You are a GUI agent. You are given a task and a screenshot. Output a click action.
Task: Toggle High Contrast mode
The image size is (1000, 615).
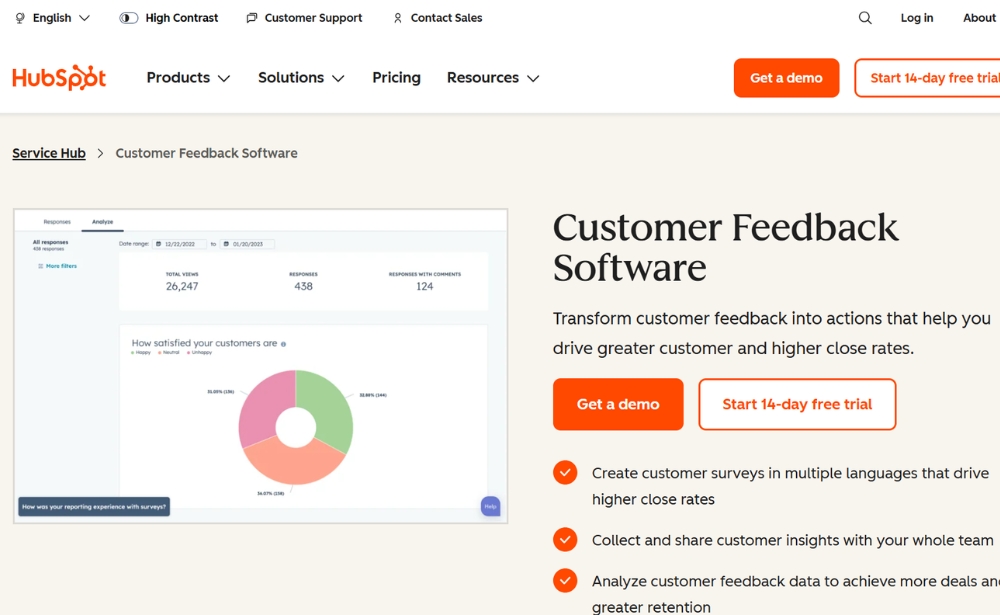pos(127,17)
